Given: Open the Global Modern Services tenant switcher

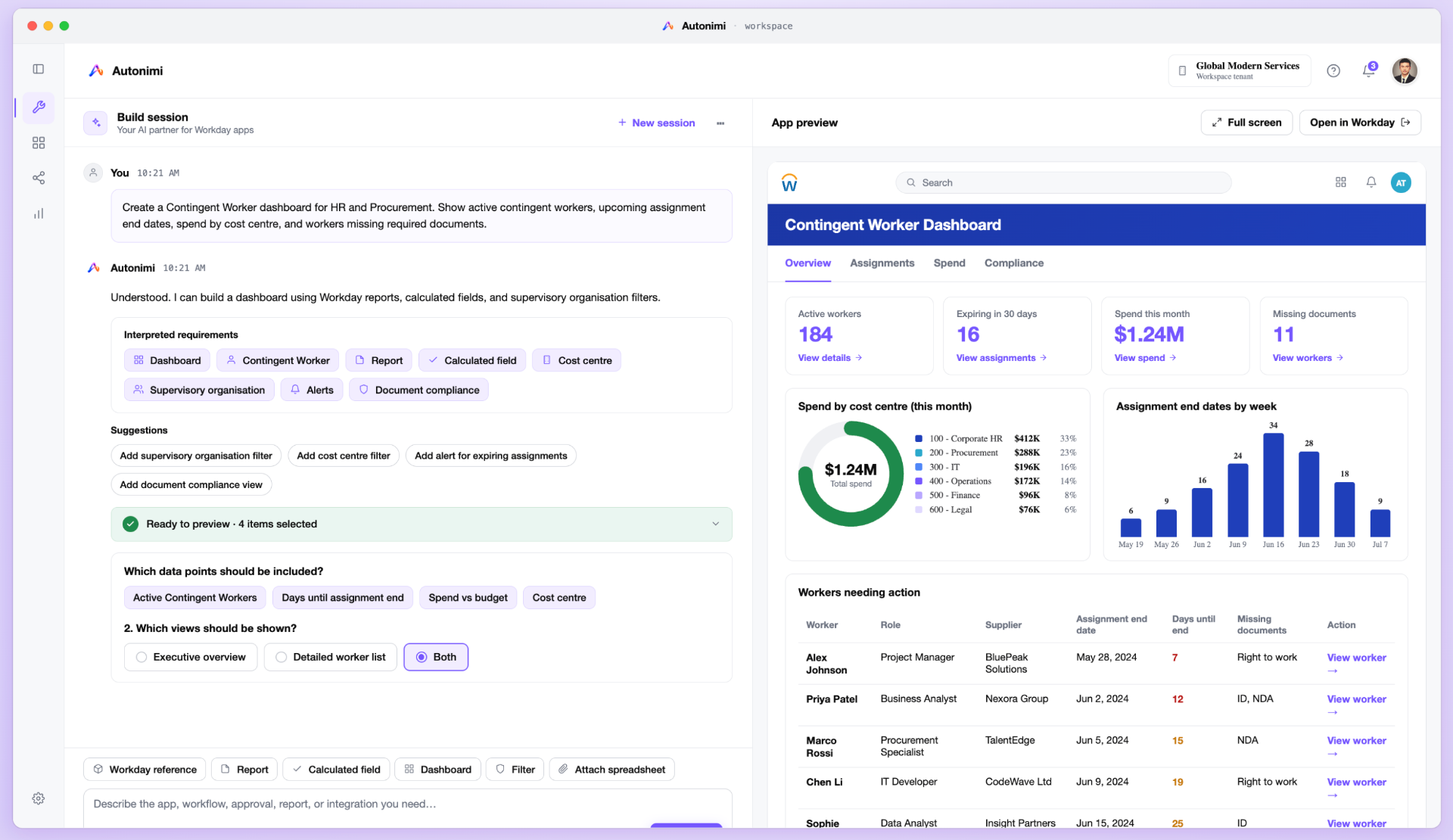Looking at the screenshot, I should 1240,70.
